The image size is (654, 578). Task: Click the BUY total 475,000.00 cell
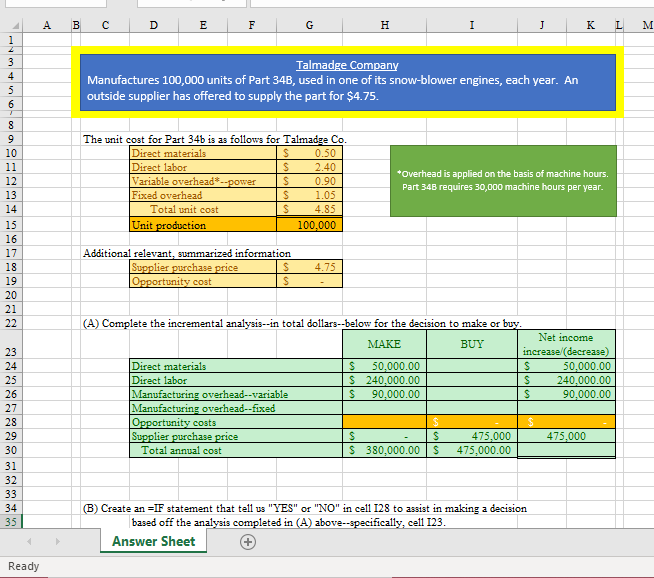[471, 450]
